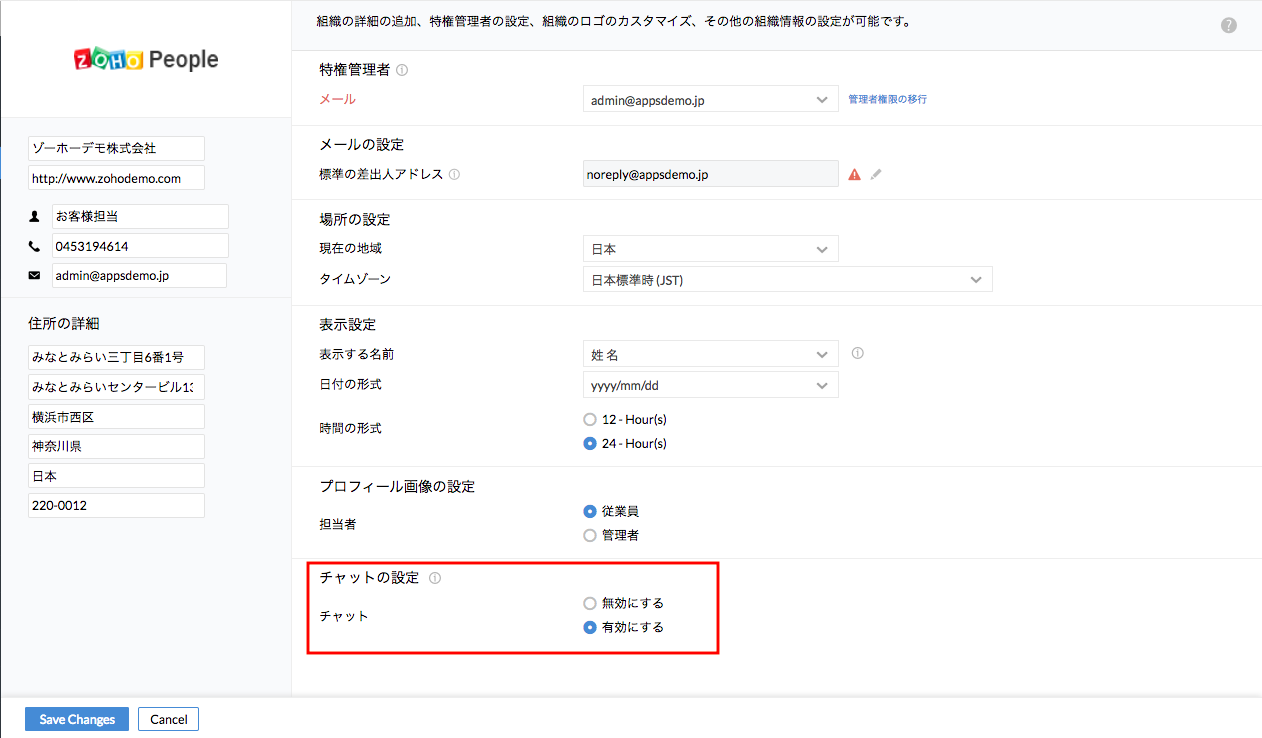Click the red warning triangle icon
Viewport: 1262px width, 738px height.
coord(854,174)
